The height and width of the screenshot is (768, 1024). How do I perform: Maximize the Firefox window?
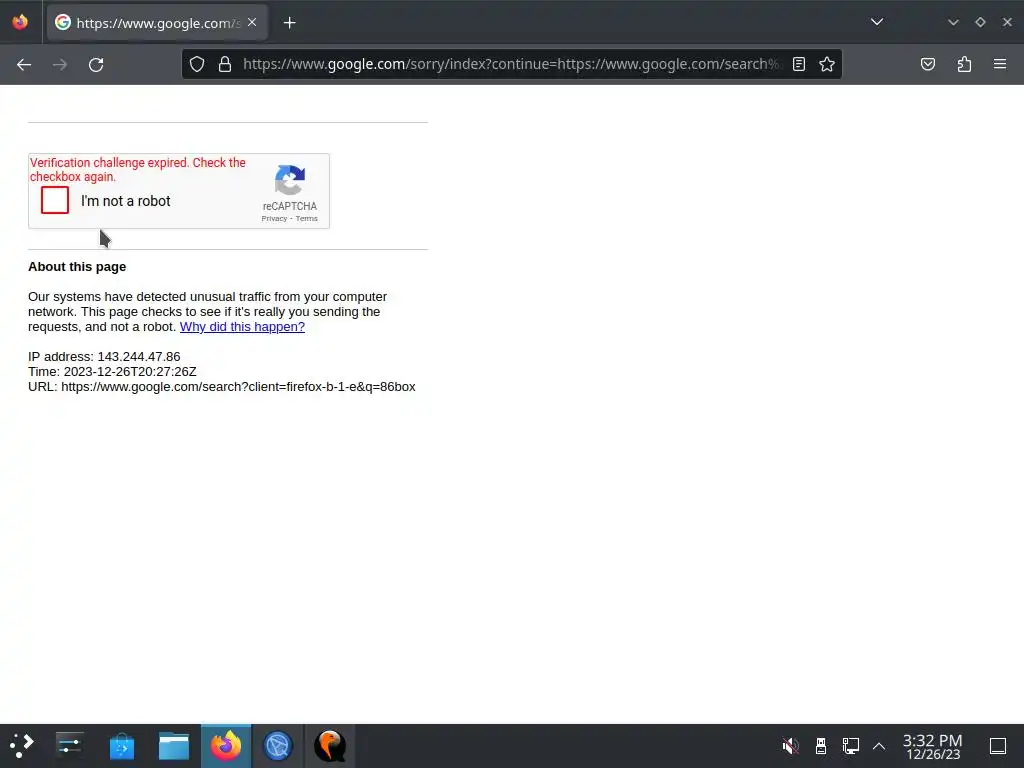click(980, 22)
